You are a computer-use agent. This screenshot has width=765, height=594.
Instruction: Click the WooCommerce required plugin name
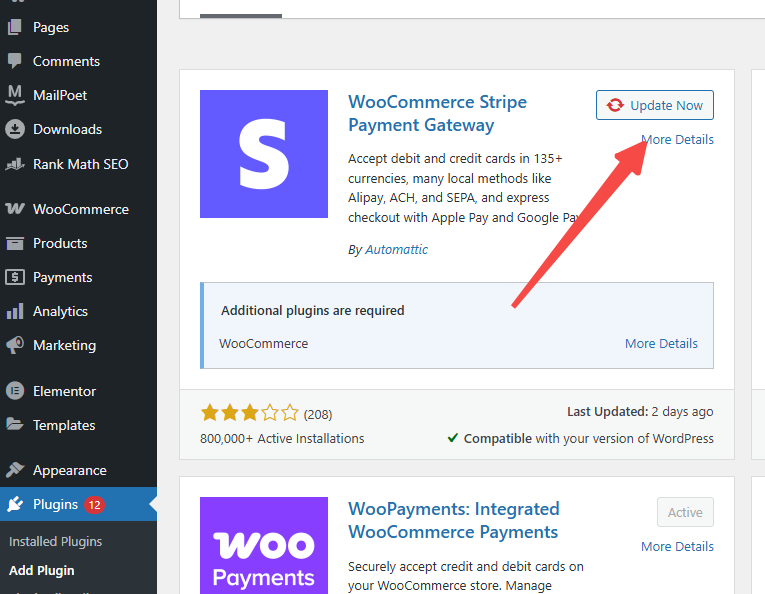pos(263,343)
